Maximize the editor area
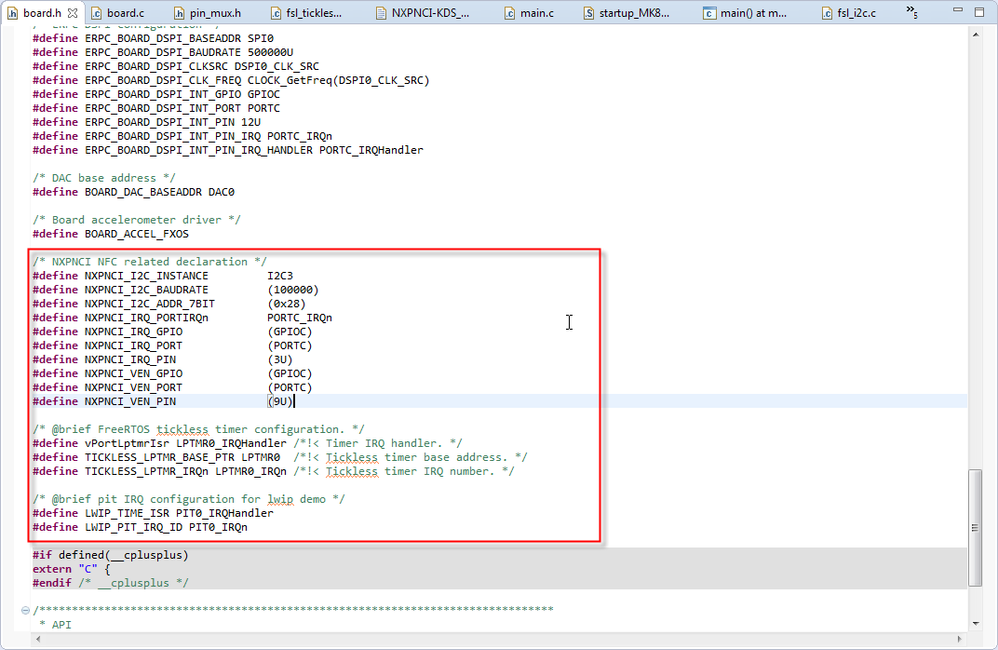Screen dimensions: 998x650 (x=980, y=11)
